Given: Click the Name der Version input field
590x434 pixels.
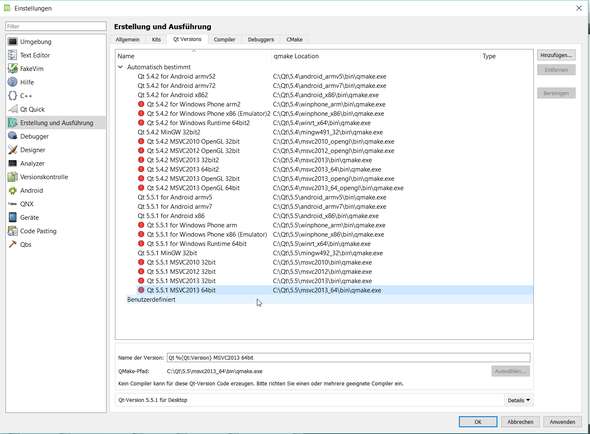Looking at the screenshot, I should (x=349, y=358).
